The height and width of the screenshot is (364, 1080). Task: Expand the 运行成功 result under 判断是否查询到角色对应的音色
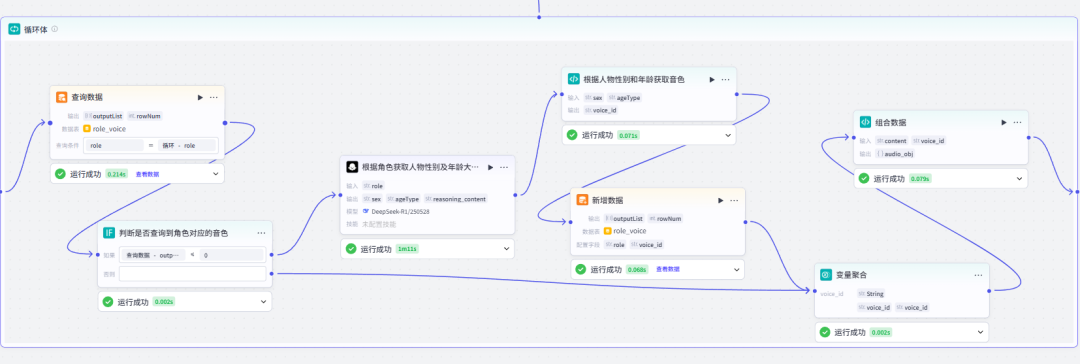263,301
